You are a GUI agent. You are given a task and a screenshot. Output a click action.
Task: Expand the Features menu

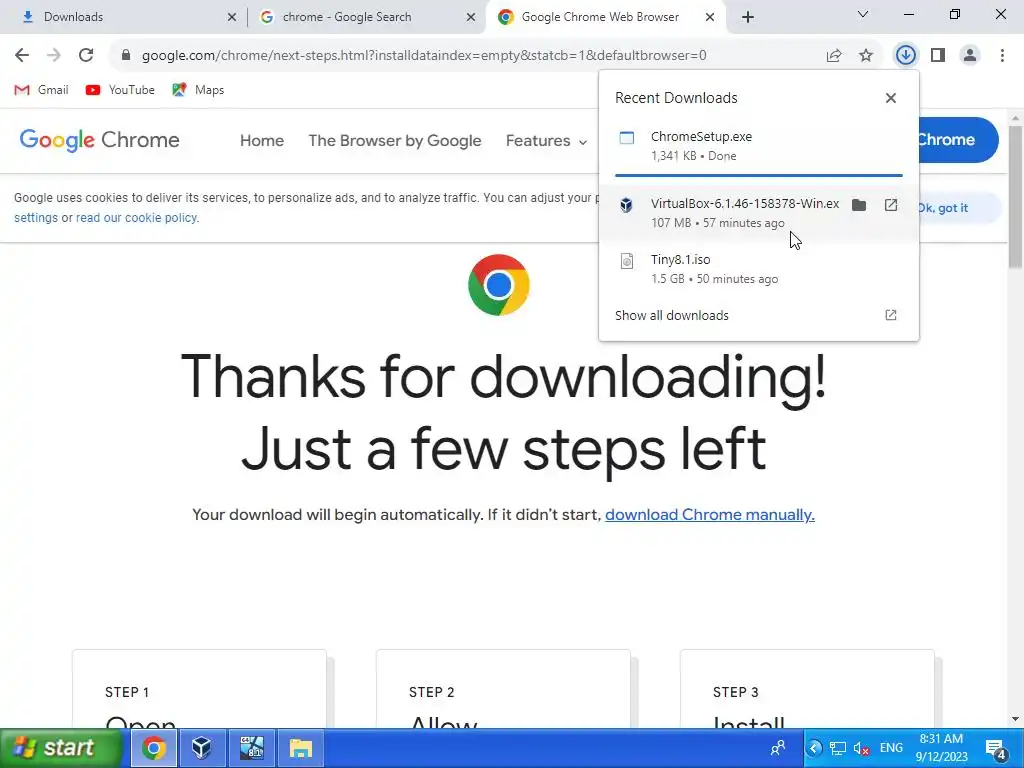546,140
